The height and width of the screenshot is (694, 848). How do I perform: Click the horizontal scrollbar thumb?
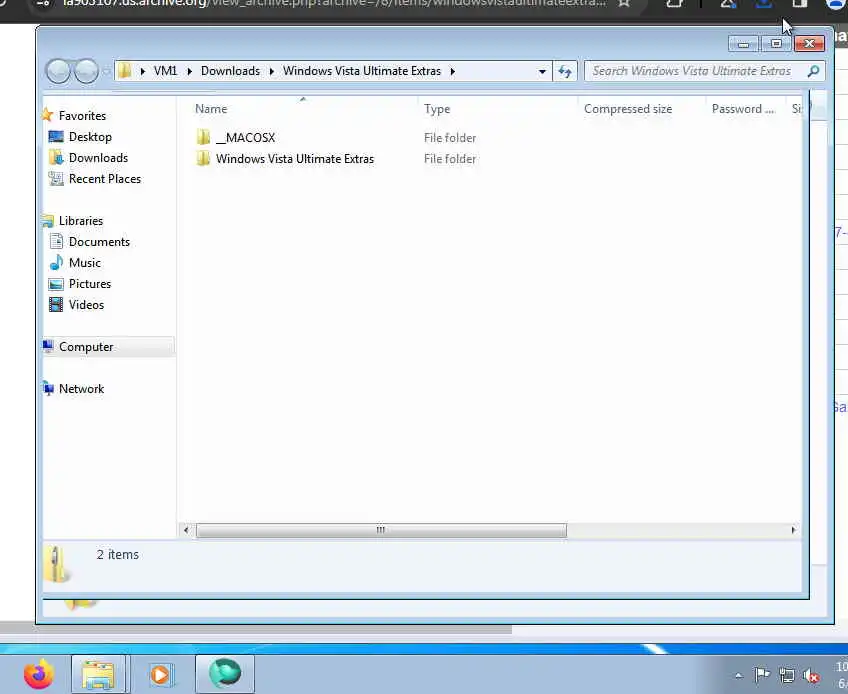click(381, 530)
